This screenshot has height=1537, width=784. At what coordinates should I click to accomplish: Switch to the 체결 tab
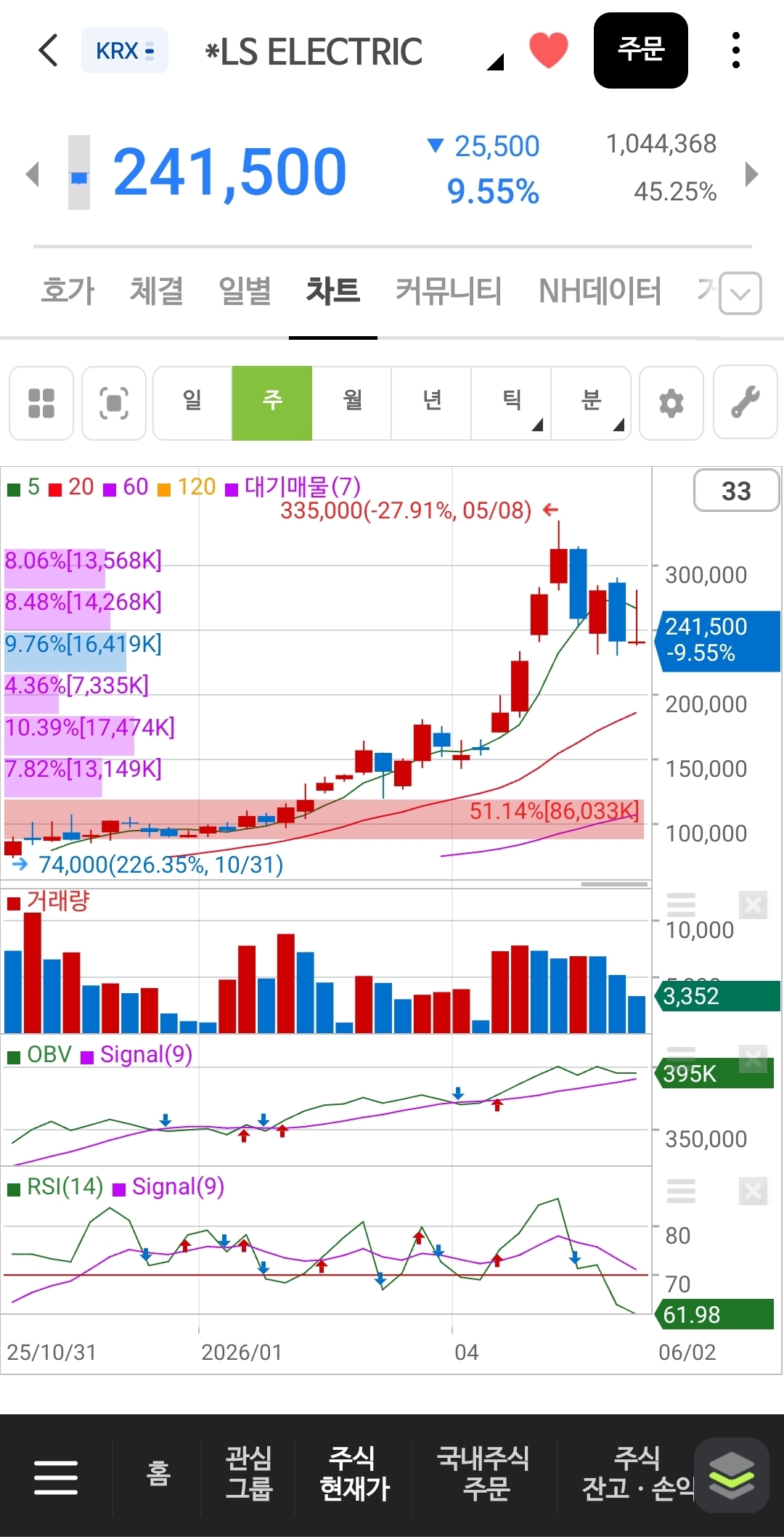pyautogui.click(x=156, y=291)
